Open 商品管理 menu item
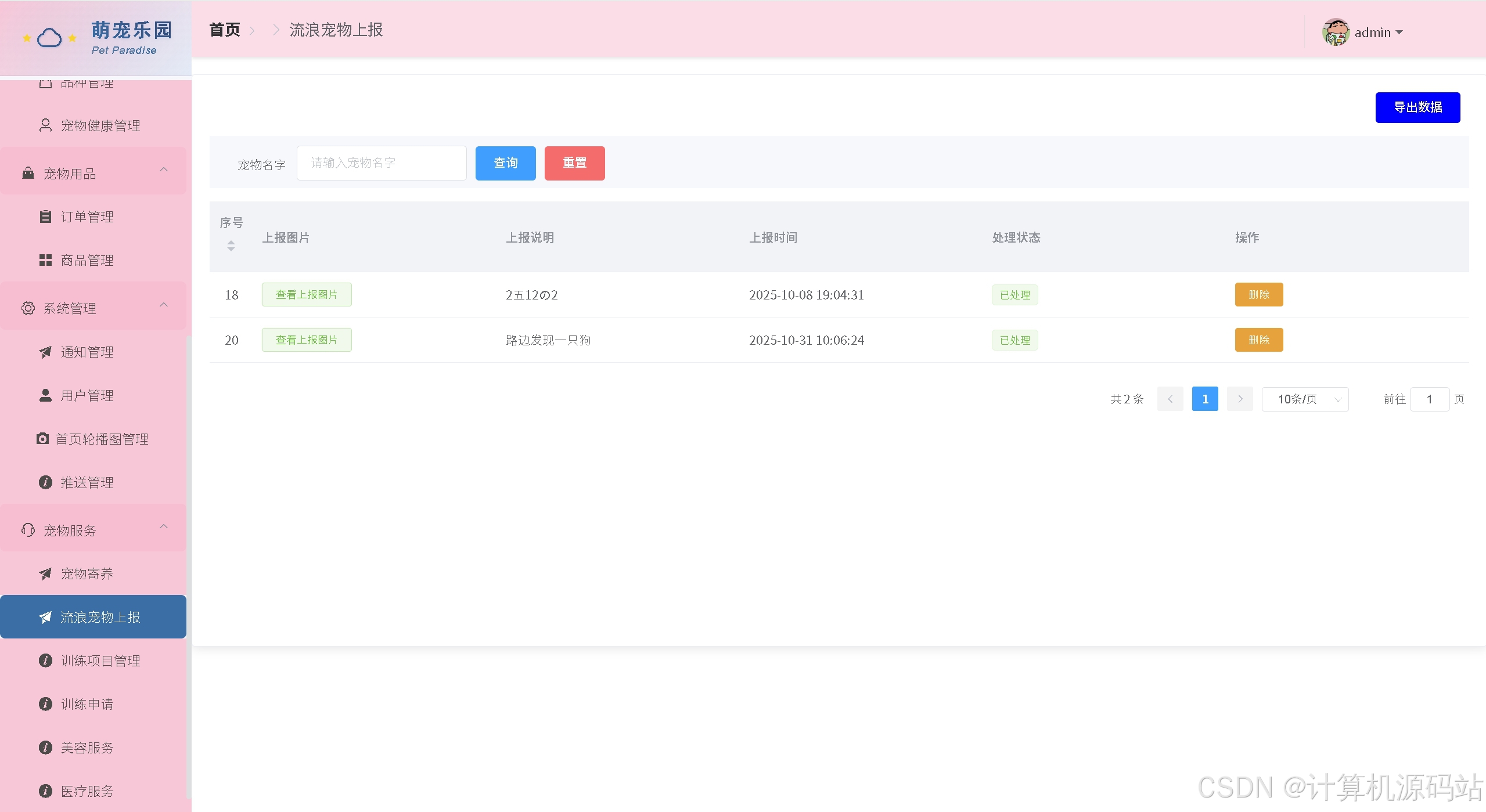The width and height of the screenshot is (1486, 812). tap(93, 260)
